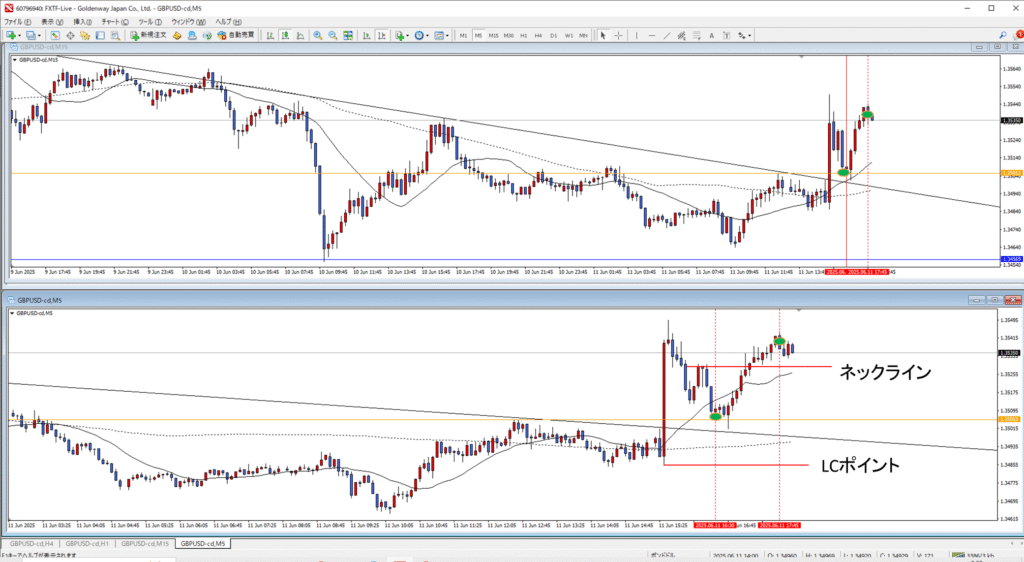Select the Cursor arrow tool
The height and width of the screenshot is (562, 1024).
click(603, 35)
